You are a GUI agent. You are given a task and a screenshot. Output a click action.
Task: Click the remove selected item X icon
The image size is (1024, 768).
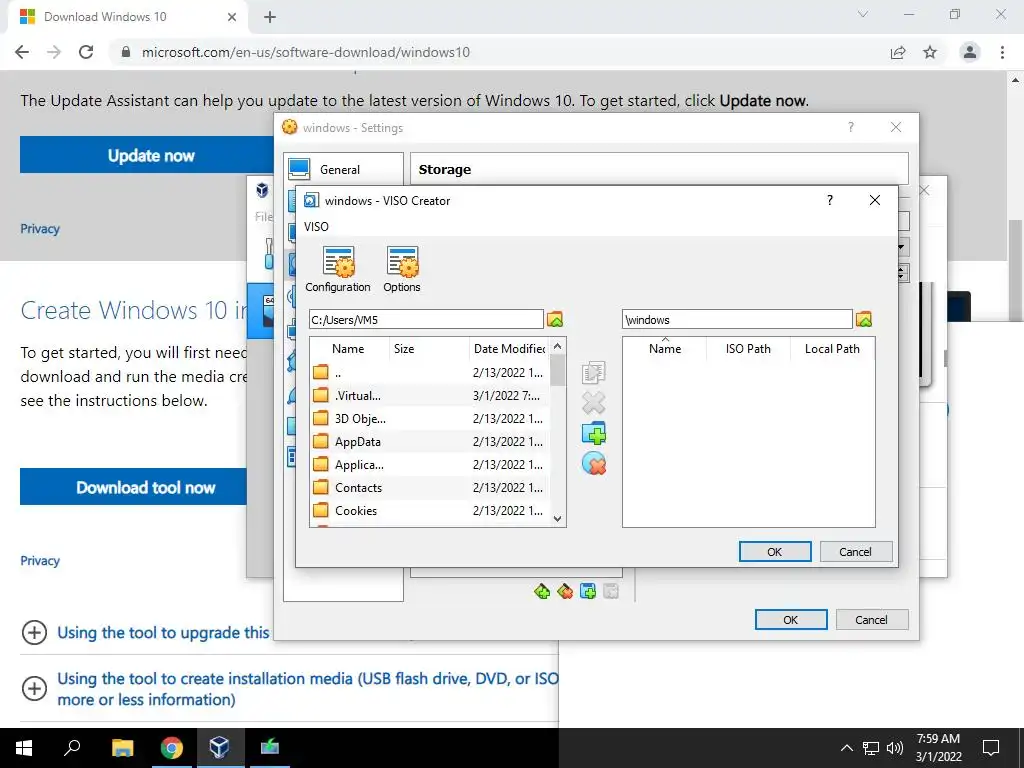(x=593, y=403)
